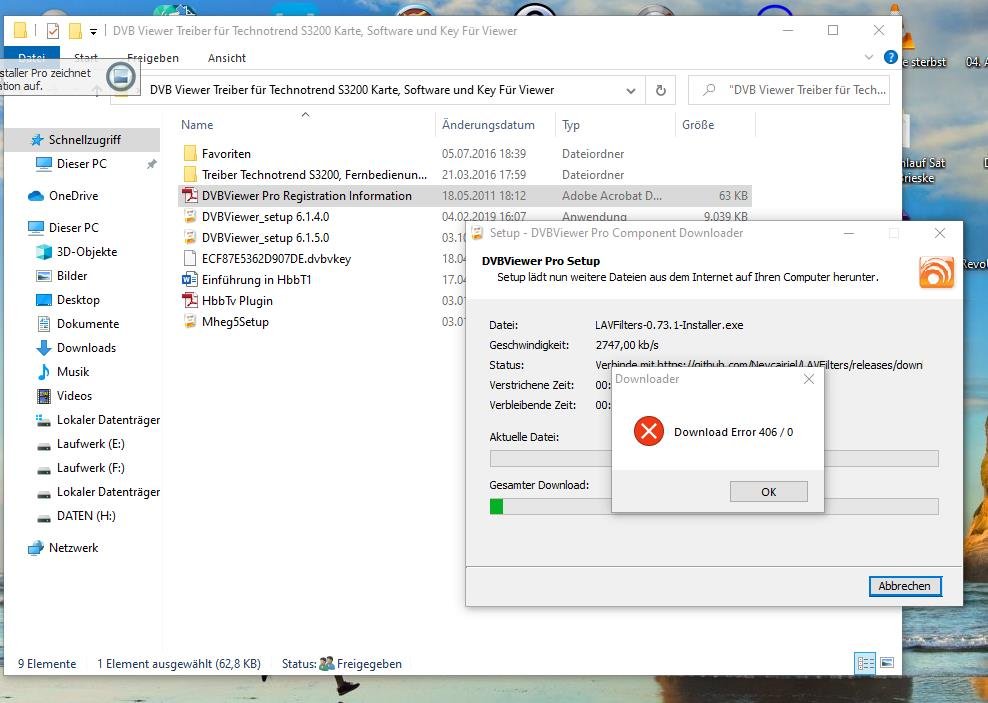Open the Ansicht ribbon tab
The height and width of the screenshot is (703, 988).
point(227,58)
